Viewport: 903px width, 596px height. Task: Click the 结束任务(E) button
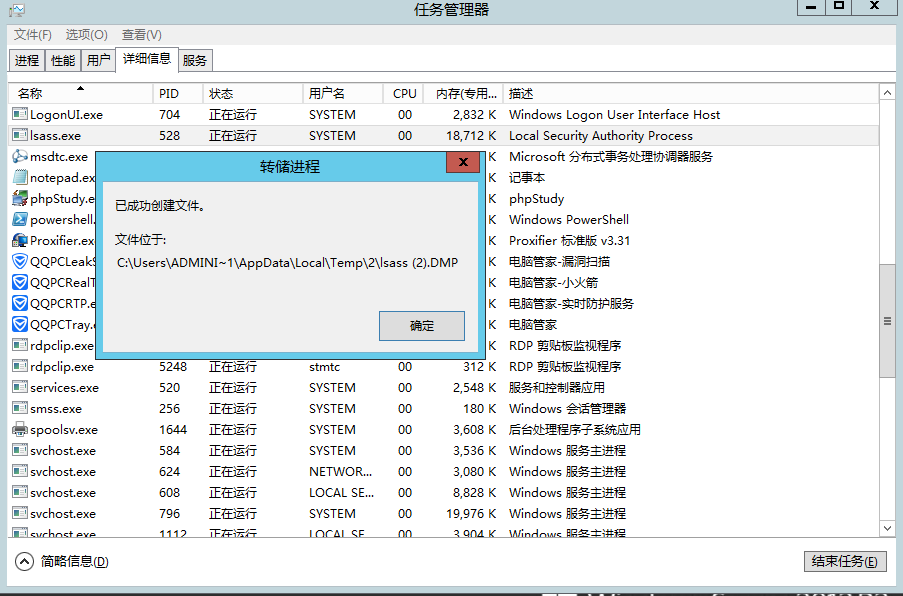pos(845,561)
